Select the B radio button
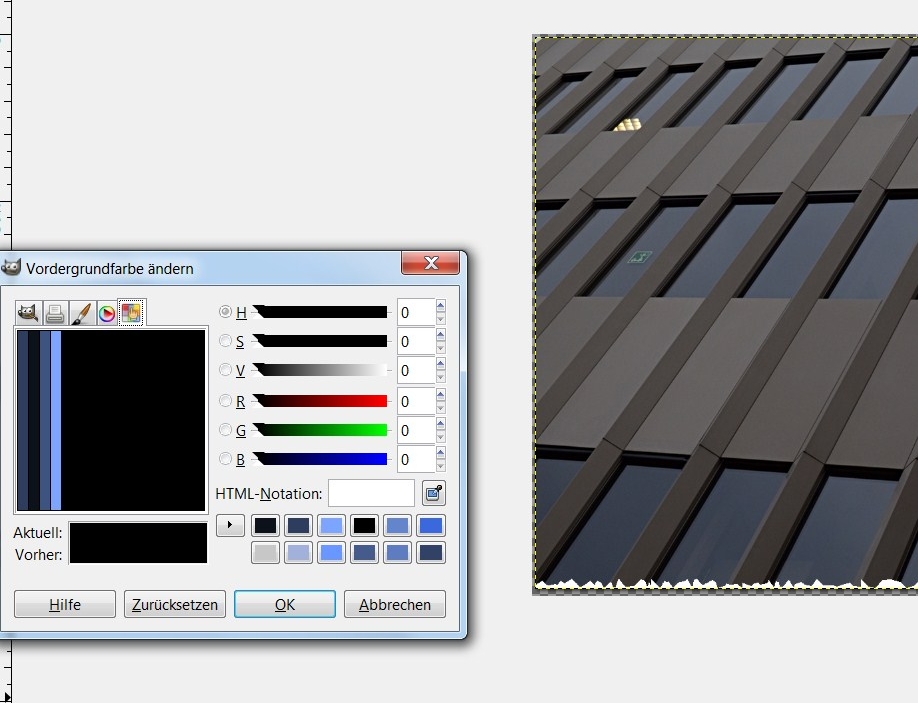The image size is (918, 703). click(x=225, y=458)
